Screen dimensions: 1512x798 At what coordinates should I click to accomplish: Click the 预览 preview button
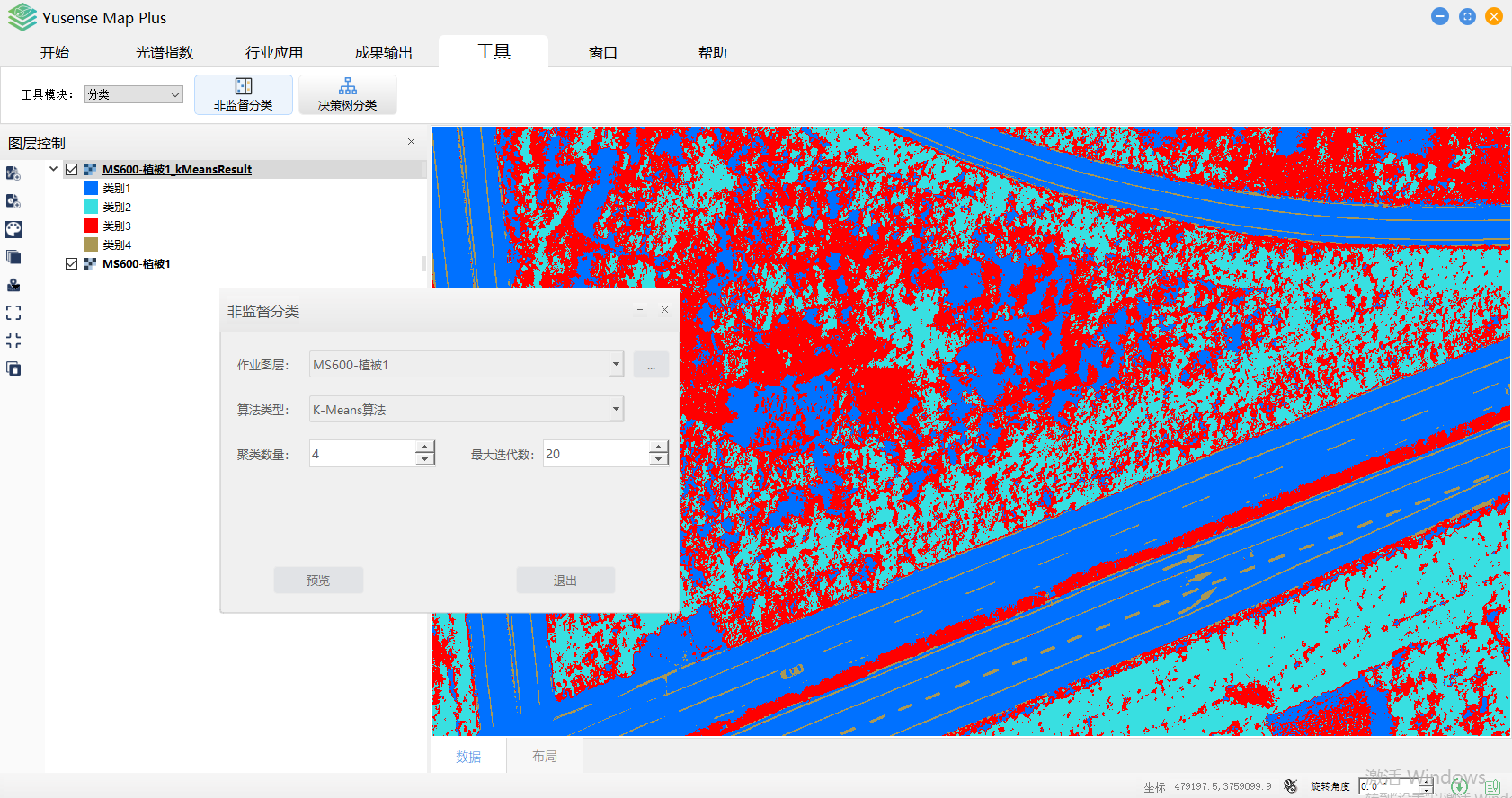[x=318, y=581]
